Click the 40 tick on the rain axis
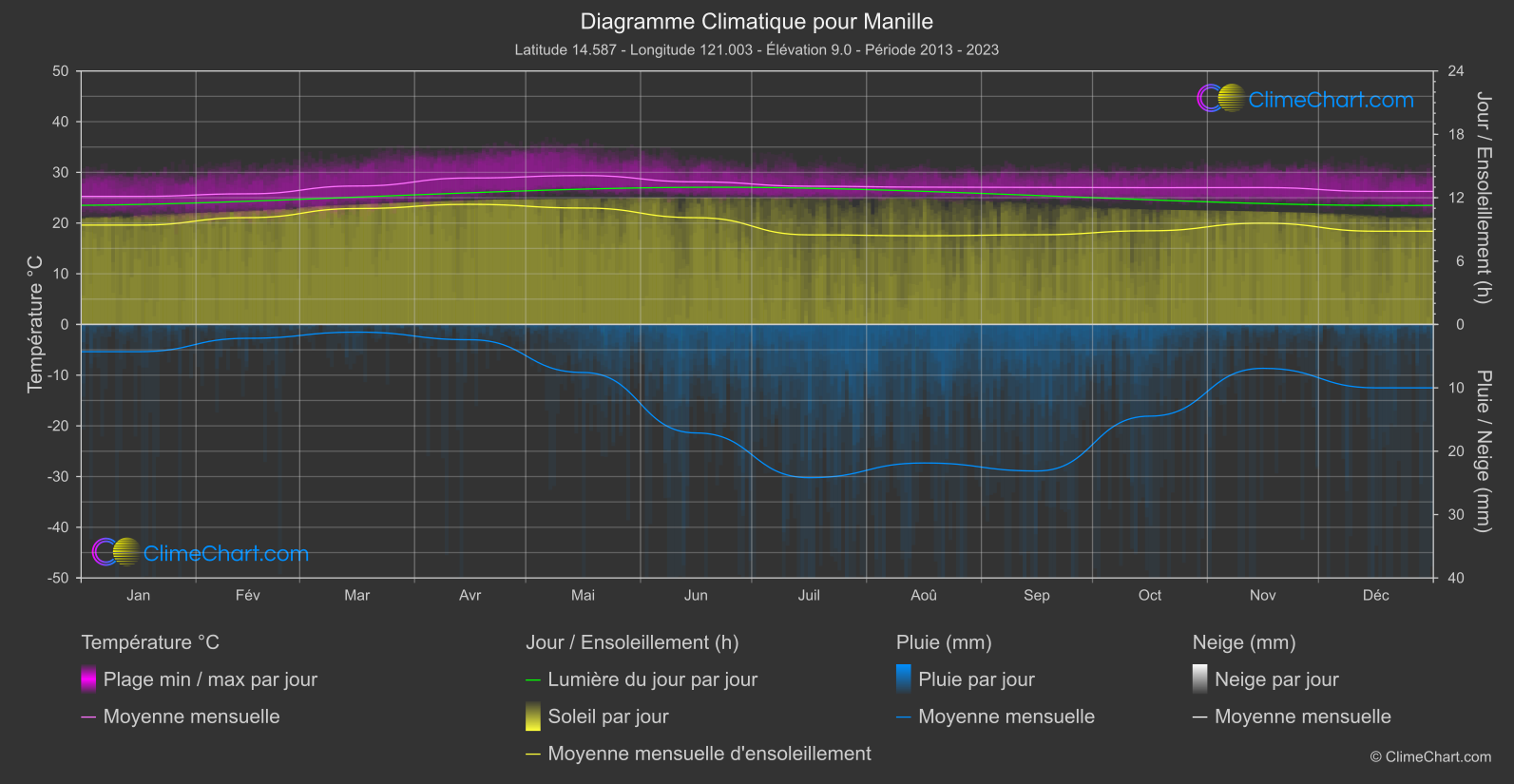This screenshot has height=784, width=1514. pos(1456,578)
